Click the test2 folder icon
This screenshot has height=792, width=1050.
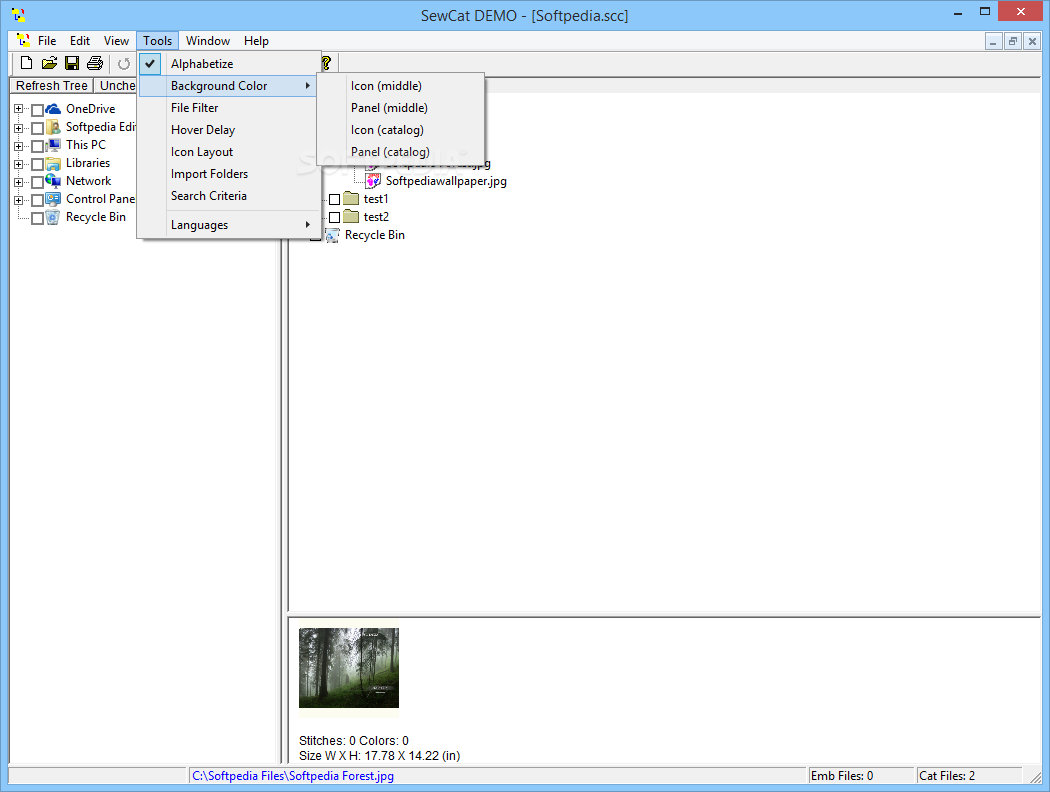(352, 216)
